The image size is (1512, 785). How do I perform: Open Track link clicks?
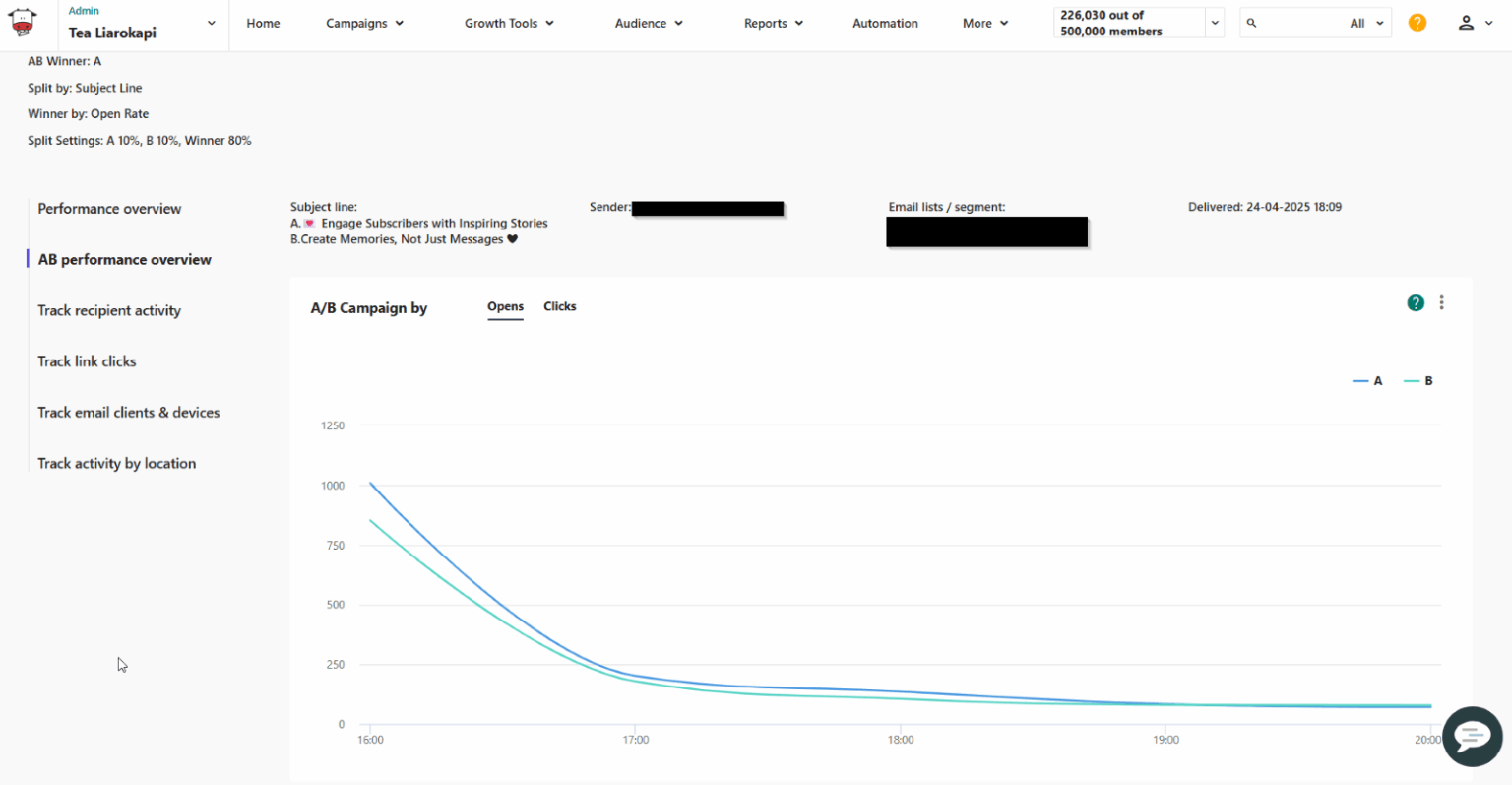87,361
